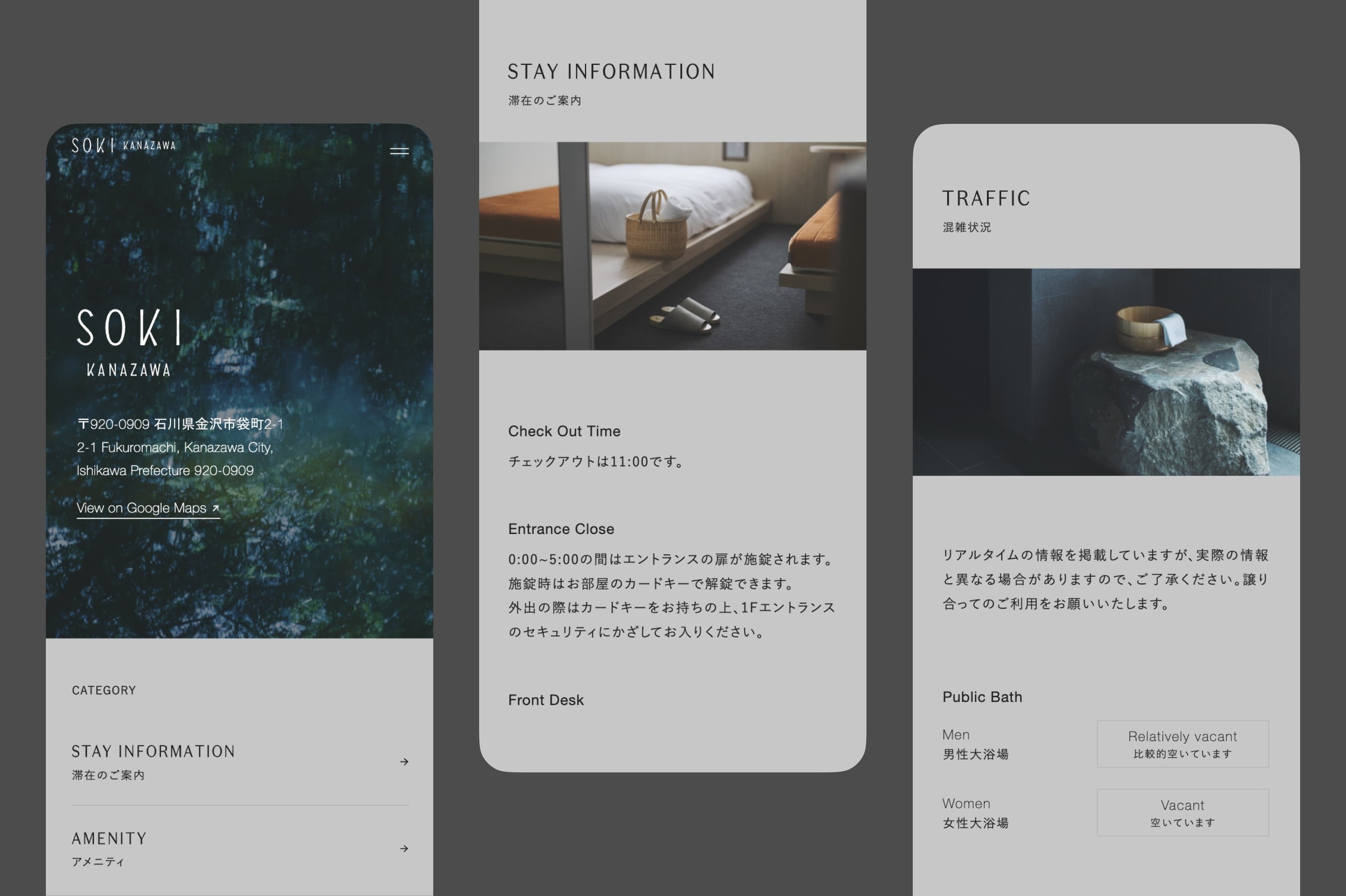Click the arrow next to Stay Information
This screenshot has width=1346, height=896.
click(x=404, y=762)
